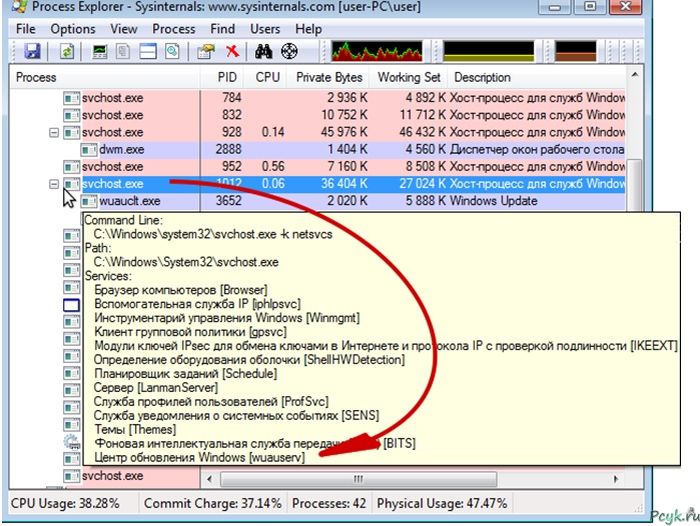Click CPU value 0.14 cell
This screenshot has width=700, height=526.
pos(273,132)
